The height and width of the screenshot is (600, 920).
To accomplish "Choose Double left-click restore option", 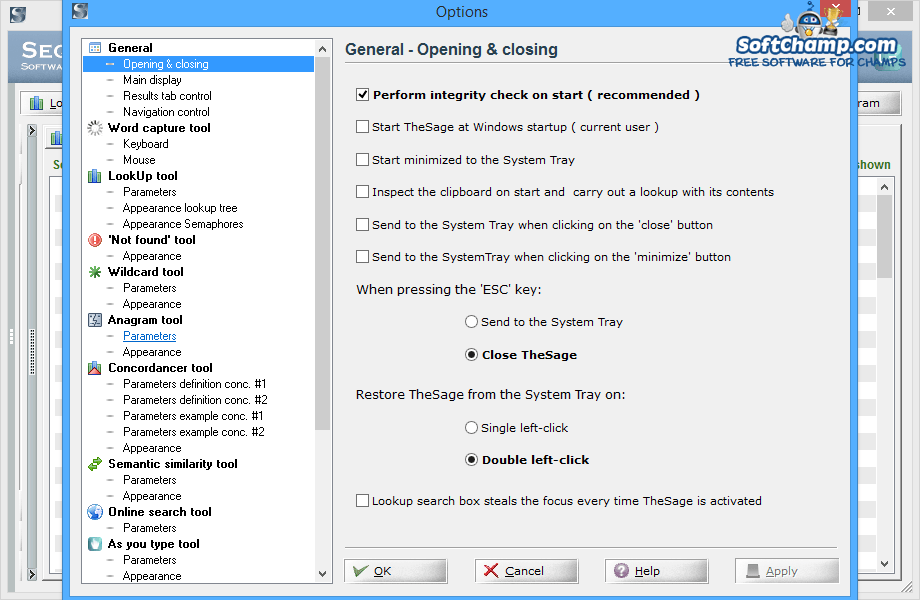I will click(x=471, y=460).
